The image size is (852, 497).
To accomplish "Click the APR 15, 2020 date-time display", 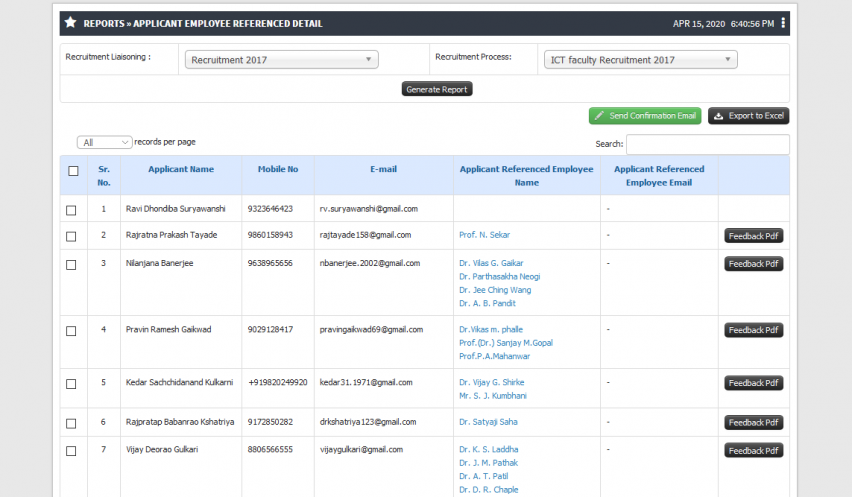I will click(723, 24).
